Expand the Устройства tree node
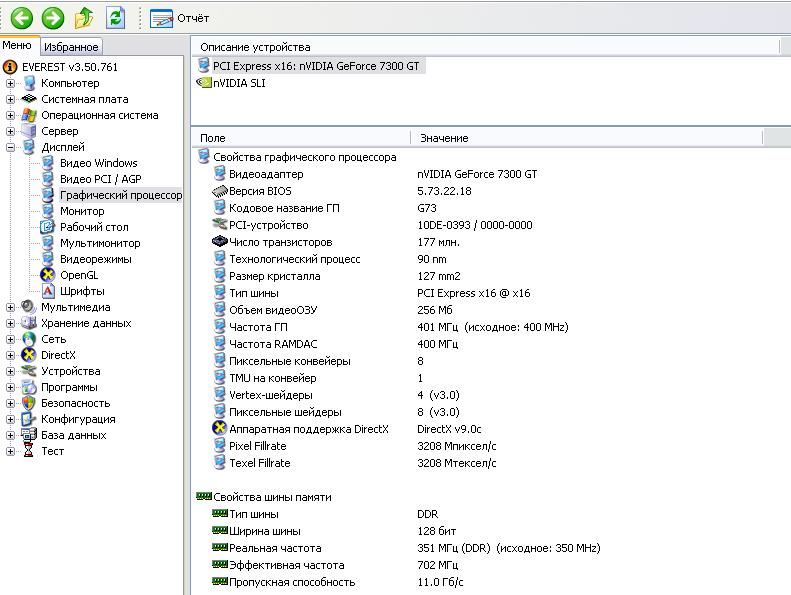Viewport: 791px width, 595px height. (x=10, y=371)
